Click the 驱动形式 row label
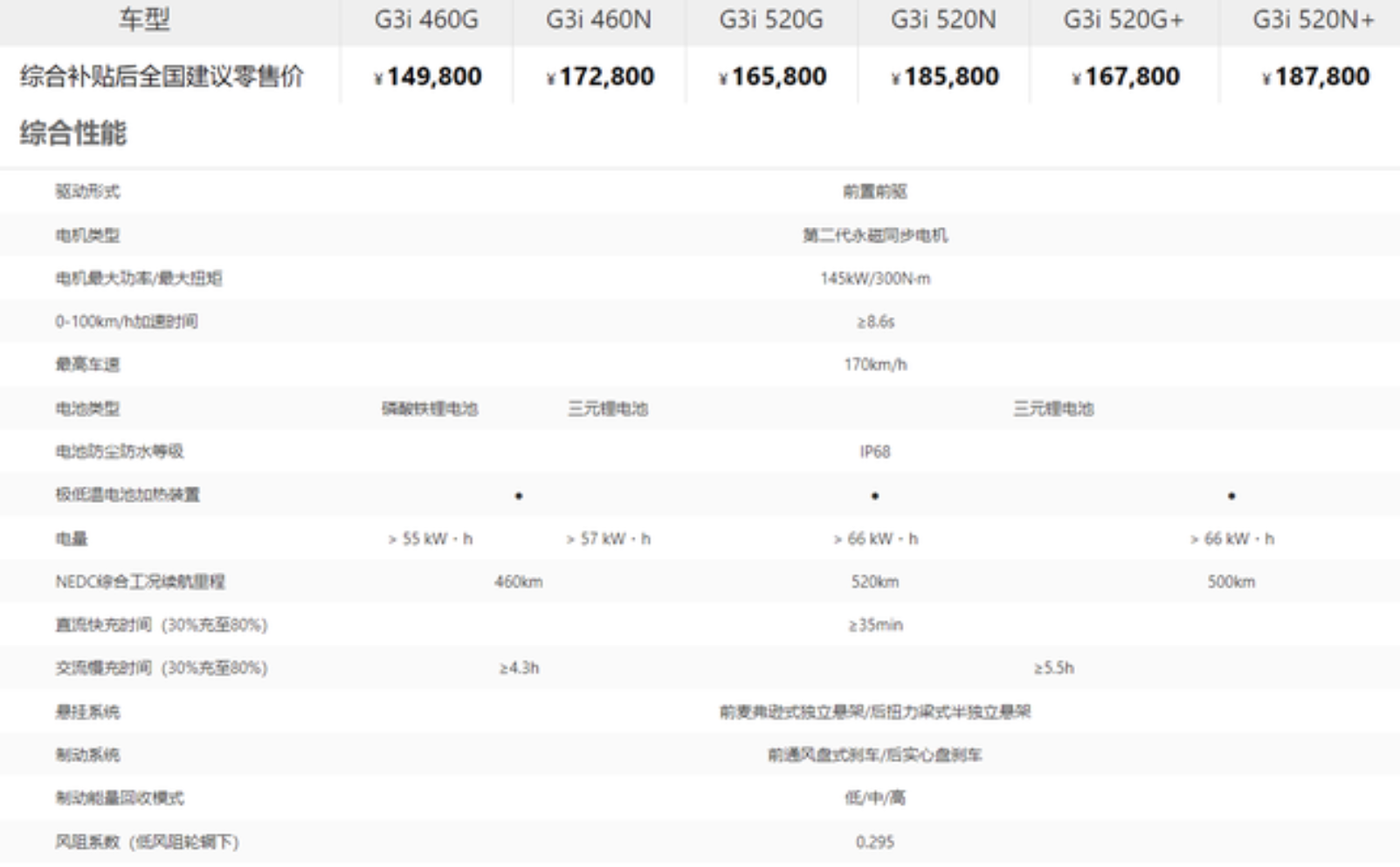The width and height of the screenshot is (1400, 867). pyautogui.click(x=87, y=191)
